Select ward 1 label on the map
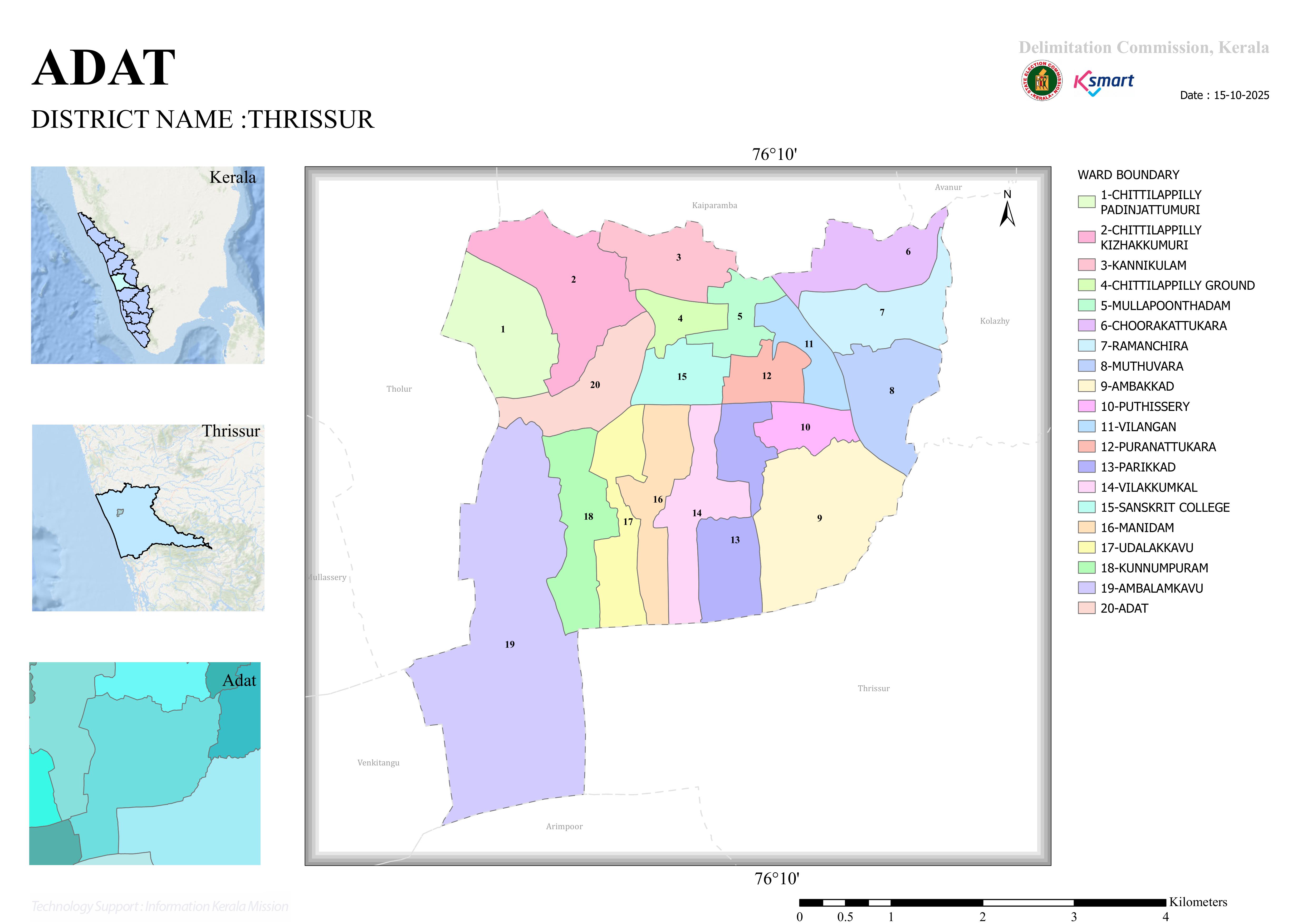Viewport: 1307px width, 924px height. pos(503,330)
